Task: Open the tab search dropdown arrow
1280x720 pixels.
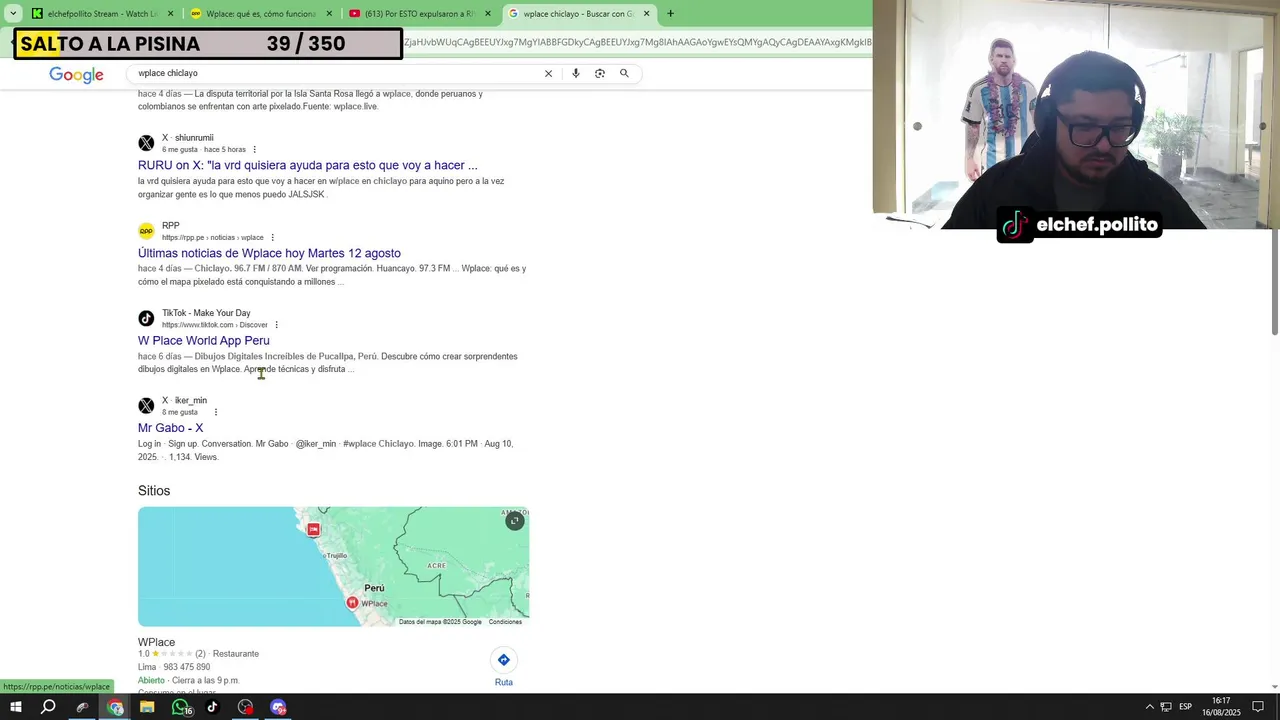Action: (13, 14)
